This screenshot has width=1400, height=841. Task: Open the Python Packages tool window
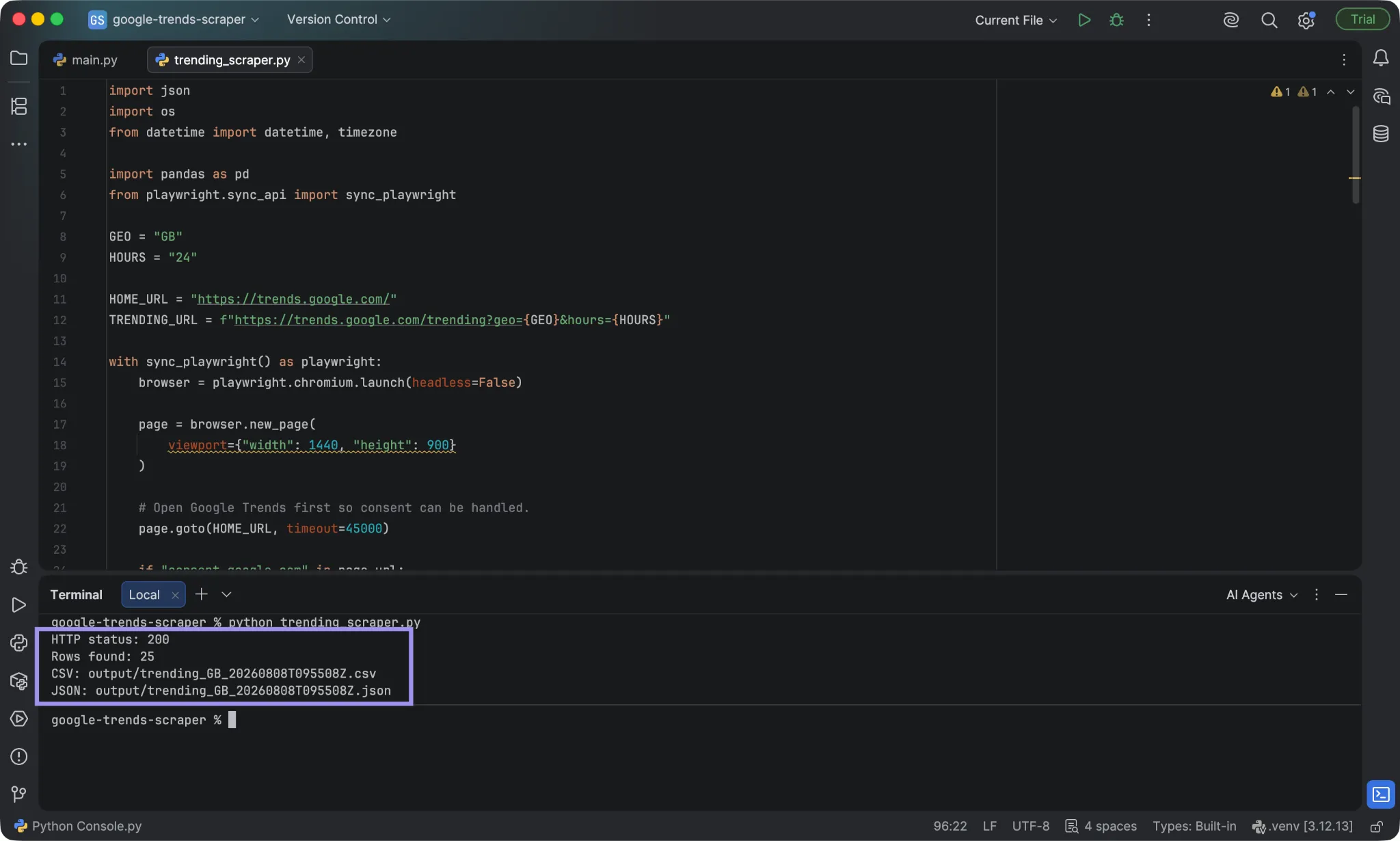click(x=19, y=681)
